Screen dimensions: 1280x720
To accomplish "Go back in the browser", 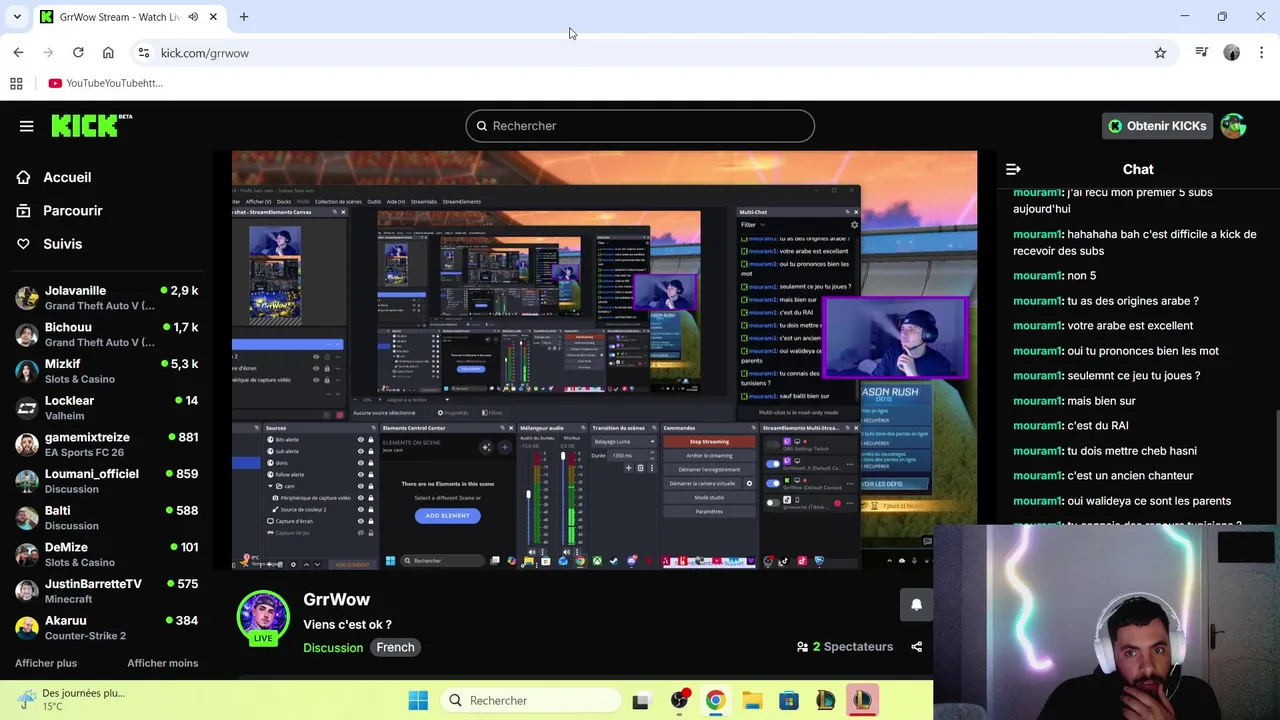I will tap(18, 53).
